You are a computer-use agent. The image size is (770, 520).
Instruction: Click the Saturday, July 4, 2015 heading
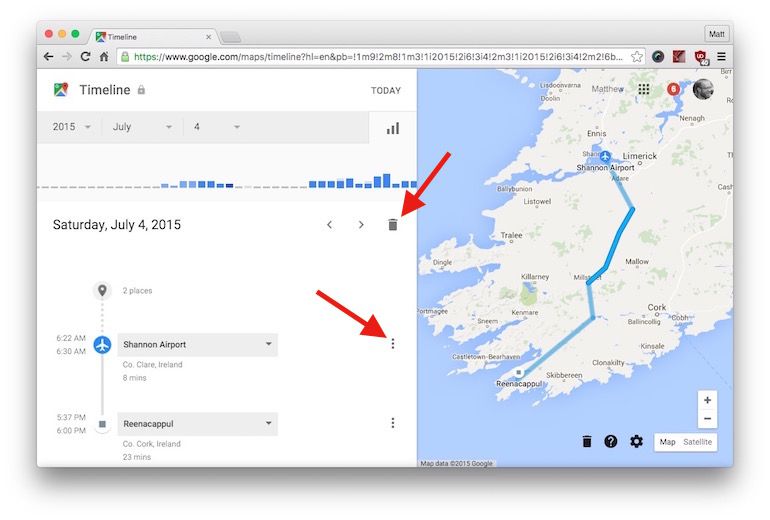pyautogui.click(x=117, y=225)
